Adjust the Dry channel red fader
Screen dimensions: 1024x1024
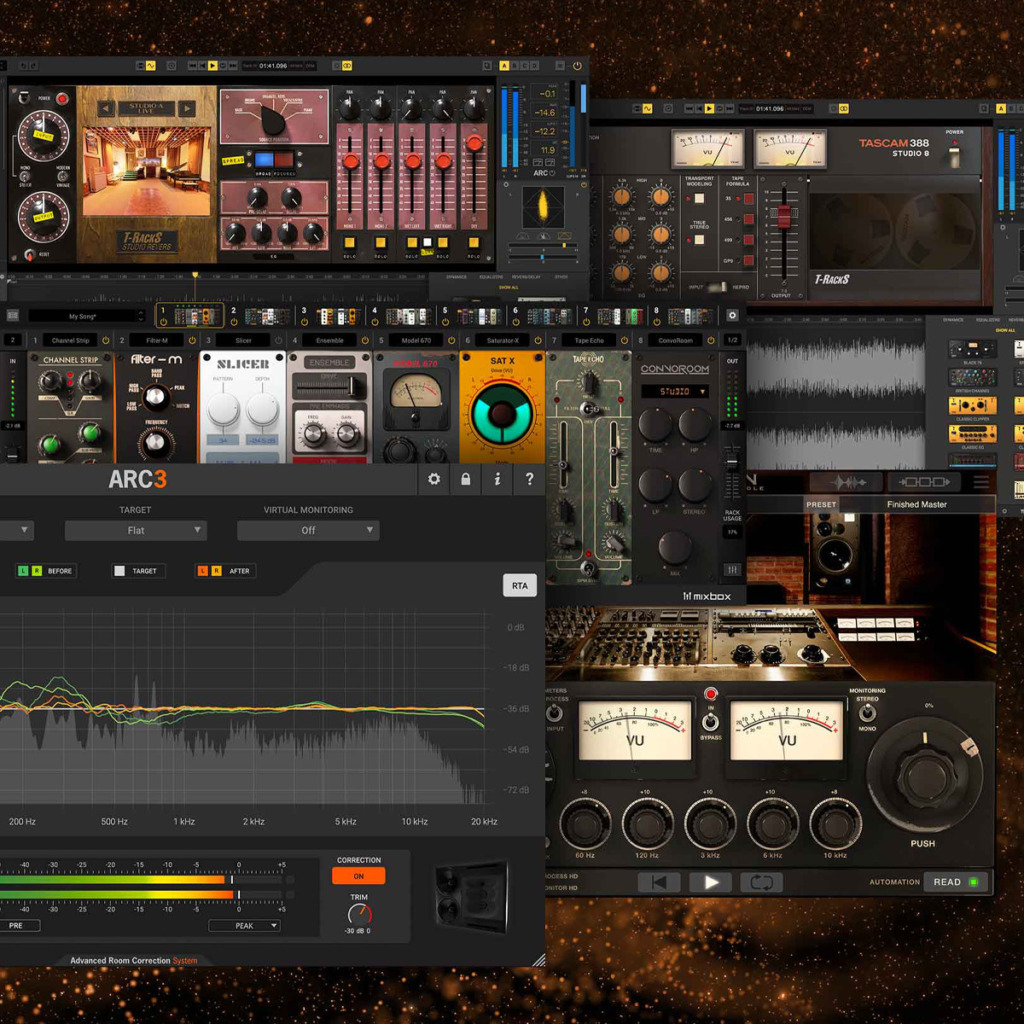[x=475, y=143]
